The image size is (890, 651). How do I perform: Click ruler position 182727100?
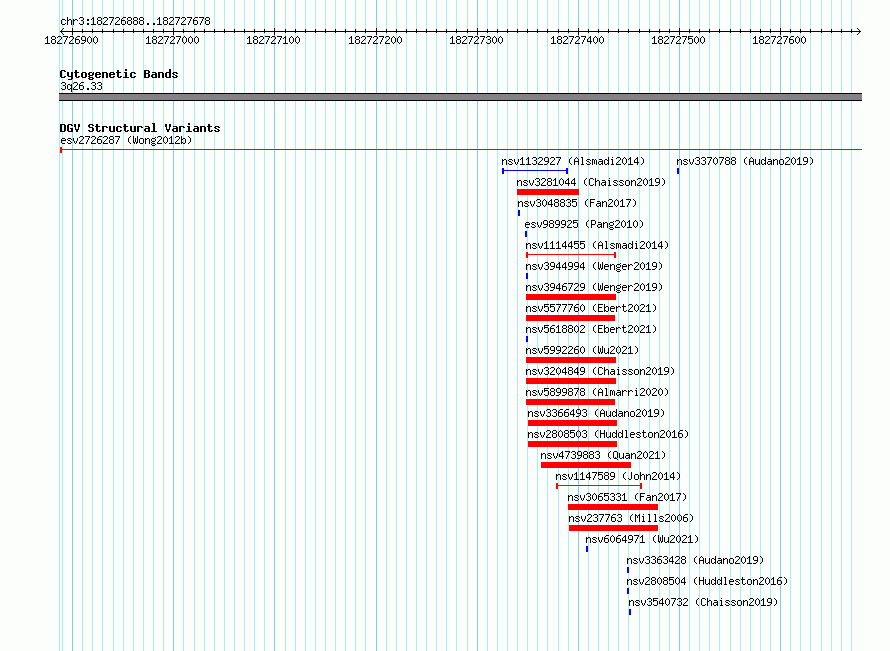click(x=273, y=40)
